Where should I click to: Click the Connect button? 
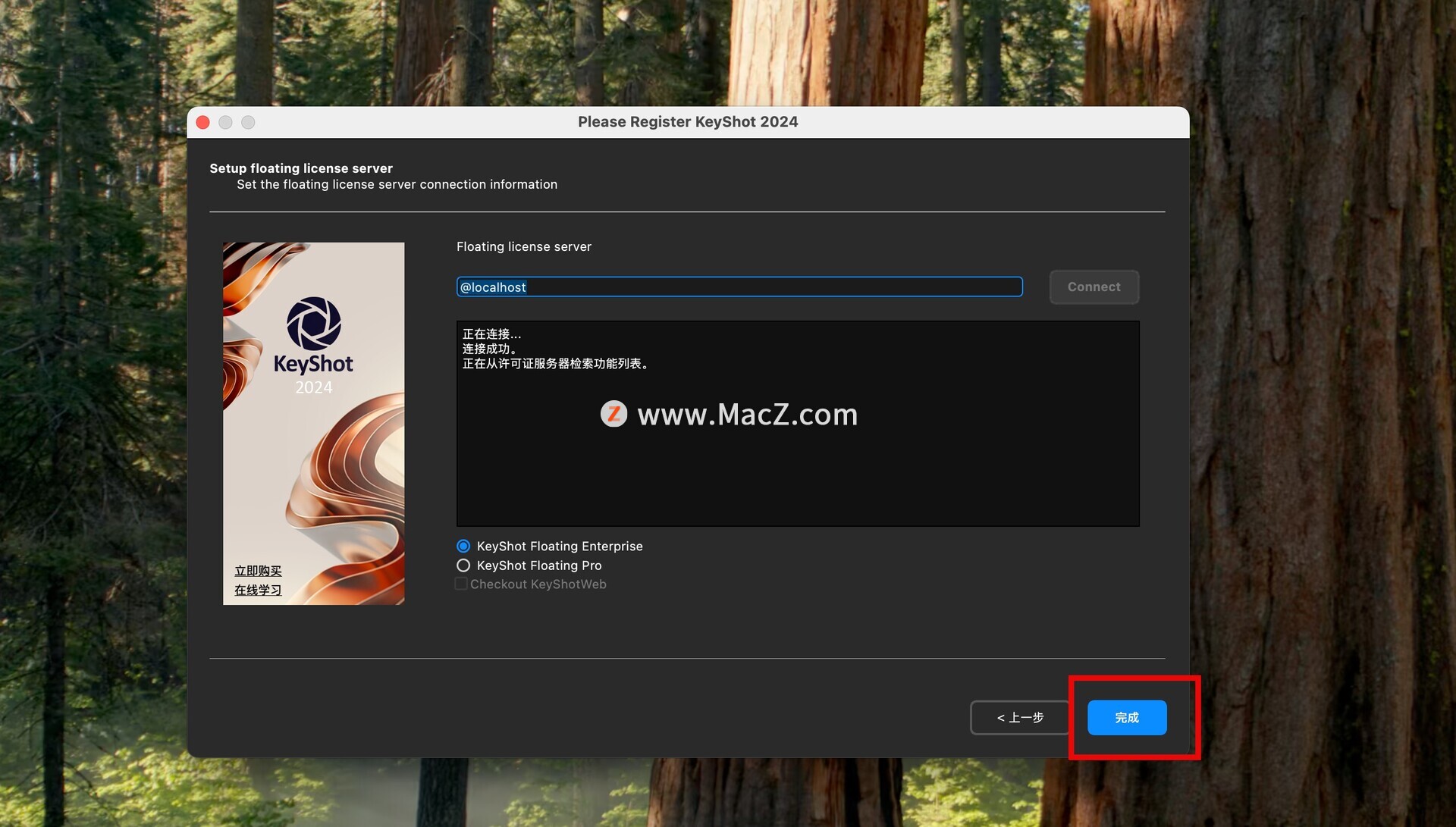coord(1094,287)
